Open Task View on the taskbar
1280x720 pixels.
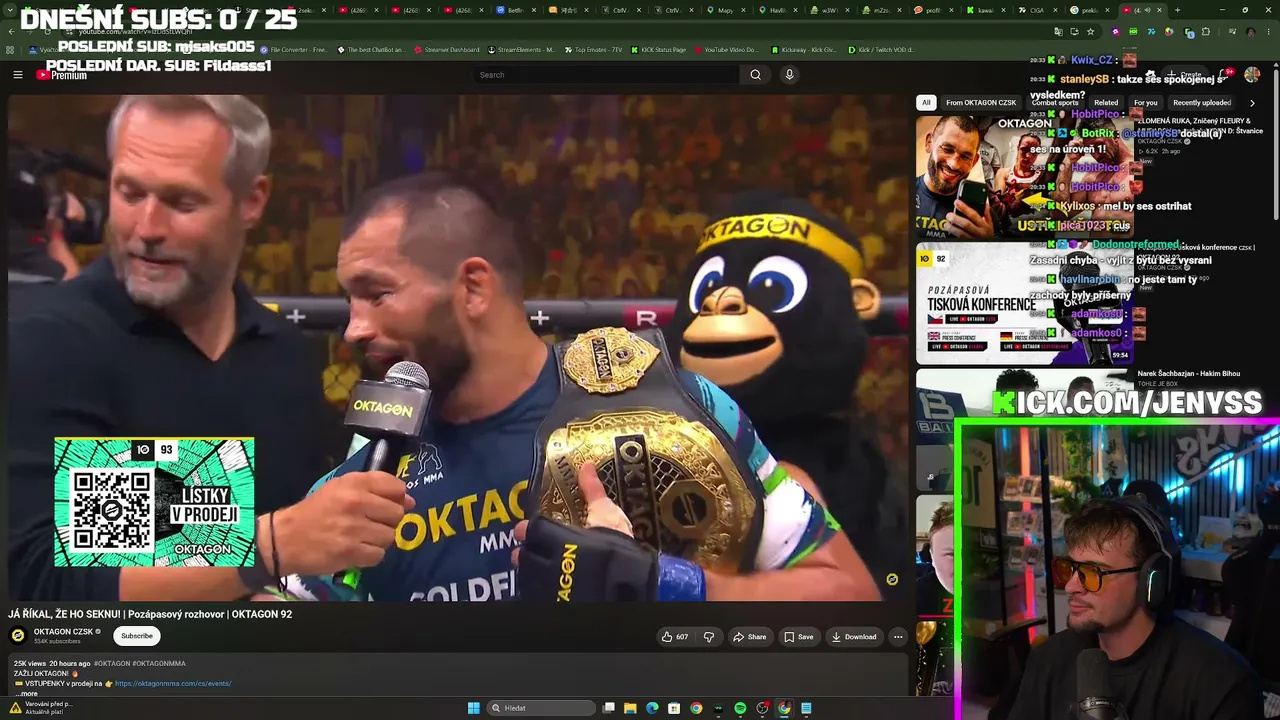click(x=608, y=708)
